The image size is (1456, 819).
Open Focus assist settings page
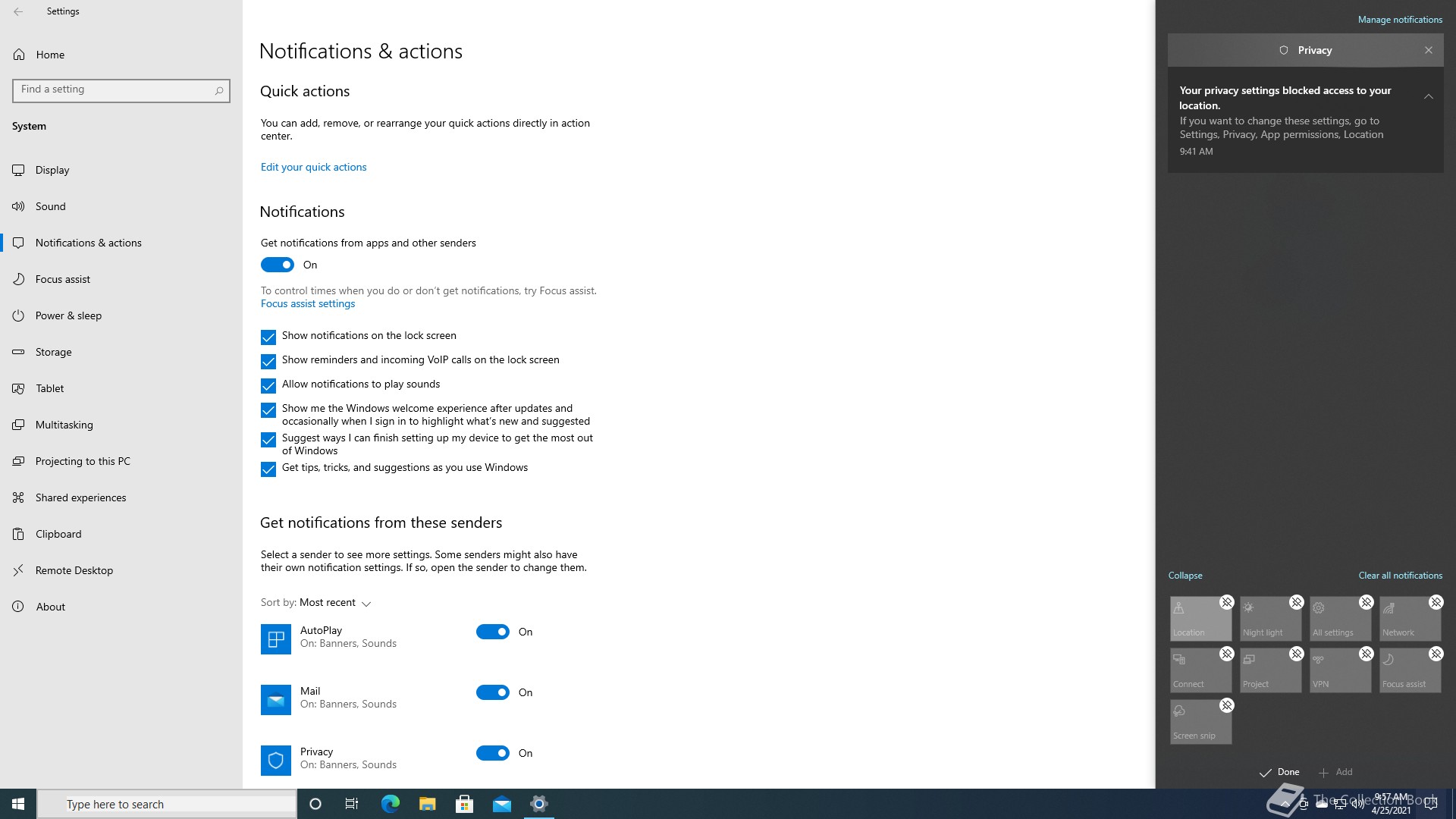click(x=121, y=279)
